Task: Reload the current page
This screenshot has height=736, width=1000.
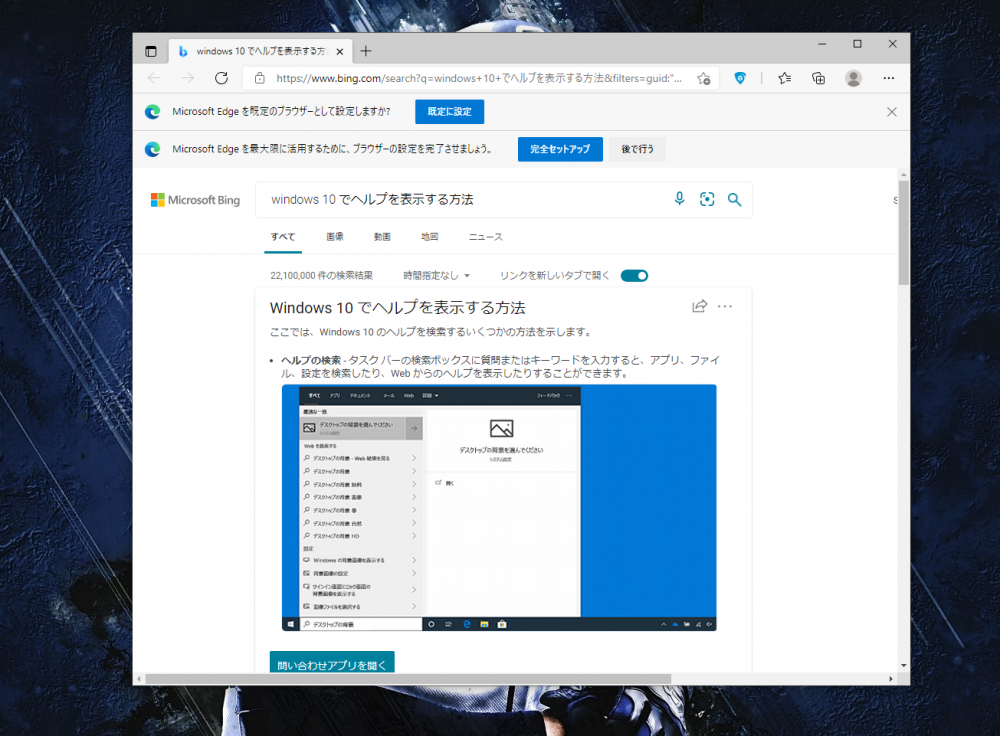Action: pyautogui.click(x=221, y=78)
